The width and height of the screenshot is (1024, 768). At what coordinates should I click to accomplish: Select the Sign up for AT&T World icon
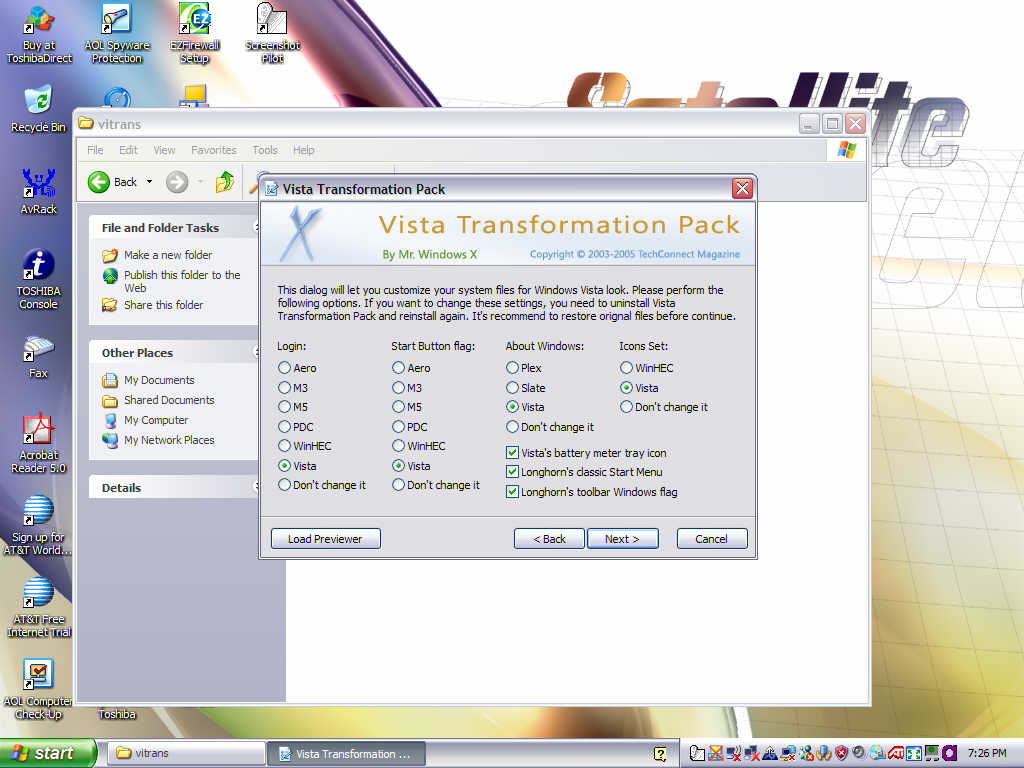(39, 526)
